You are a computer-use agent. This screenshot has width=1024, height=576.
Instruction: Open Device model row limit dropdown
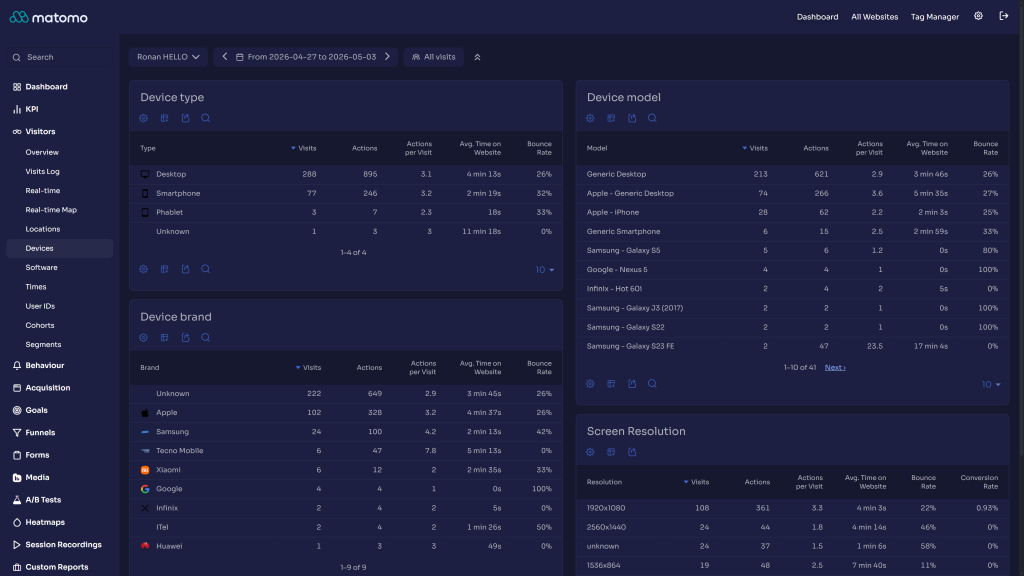991,385
